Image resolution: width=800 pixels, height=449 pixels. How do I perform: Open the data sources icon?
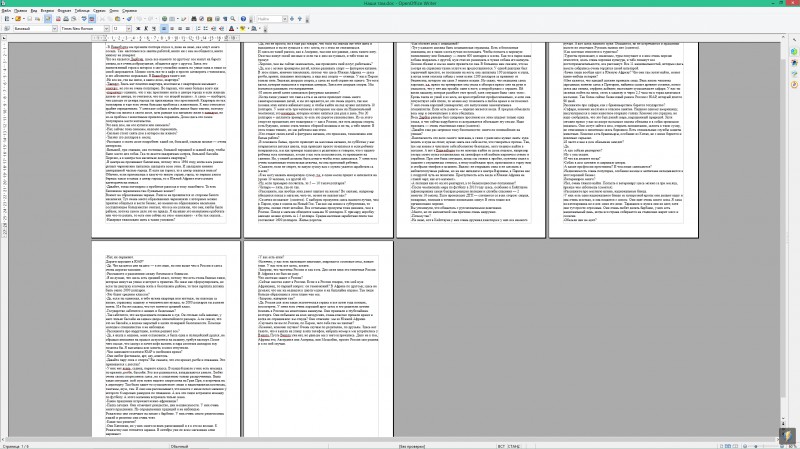[x=217, y=19]
